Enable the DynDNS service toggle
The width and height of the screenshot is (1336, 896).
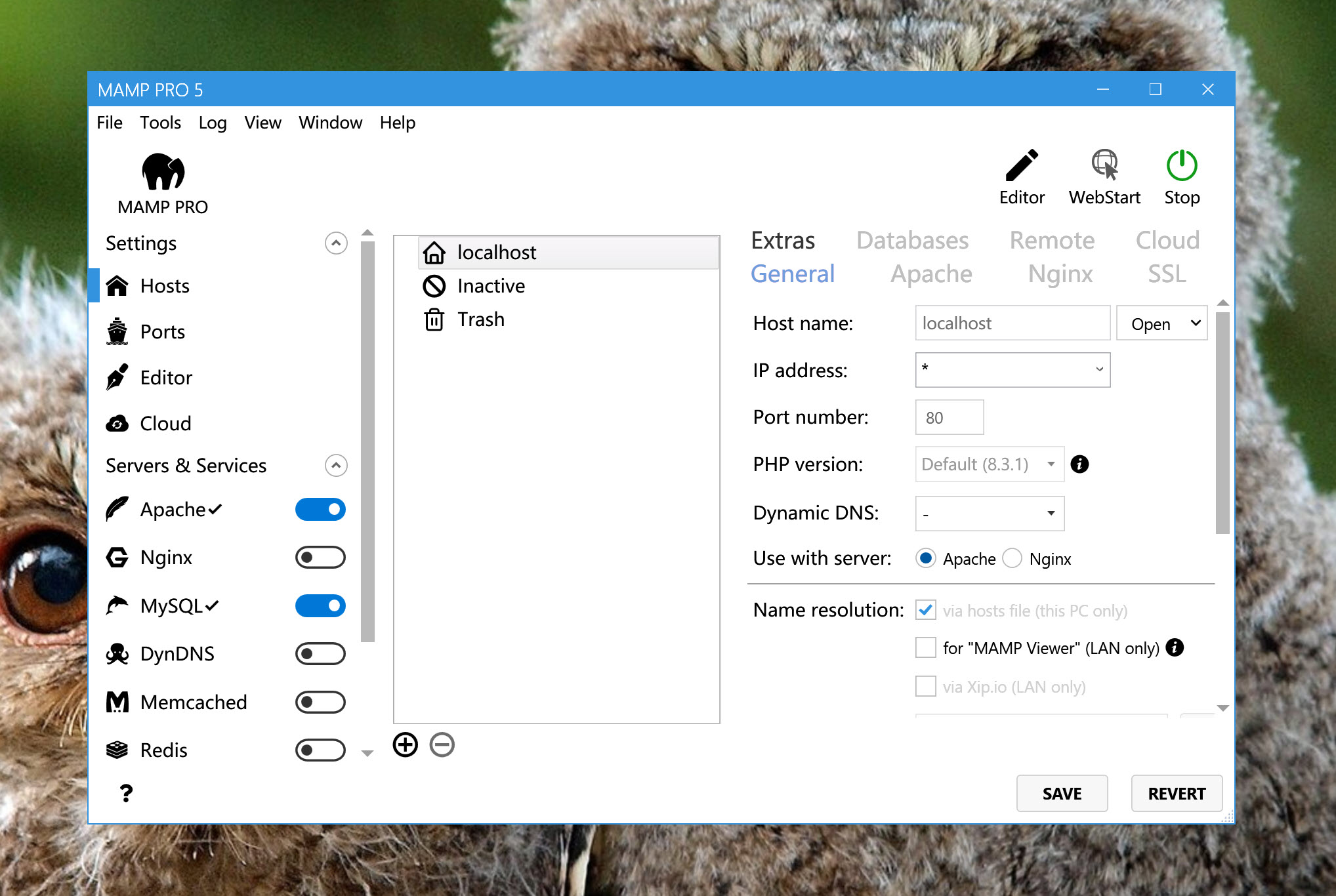320,654
